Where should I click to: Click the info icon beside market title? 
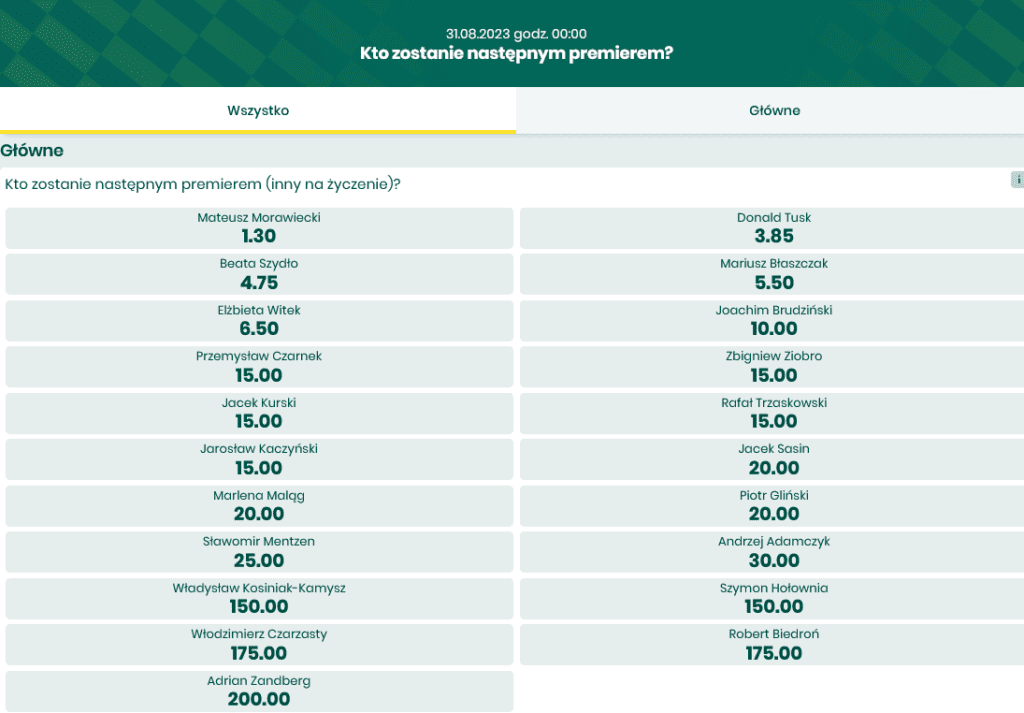[1017, 180]
